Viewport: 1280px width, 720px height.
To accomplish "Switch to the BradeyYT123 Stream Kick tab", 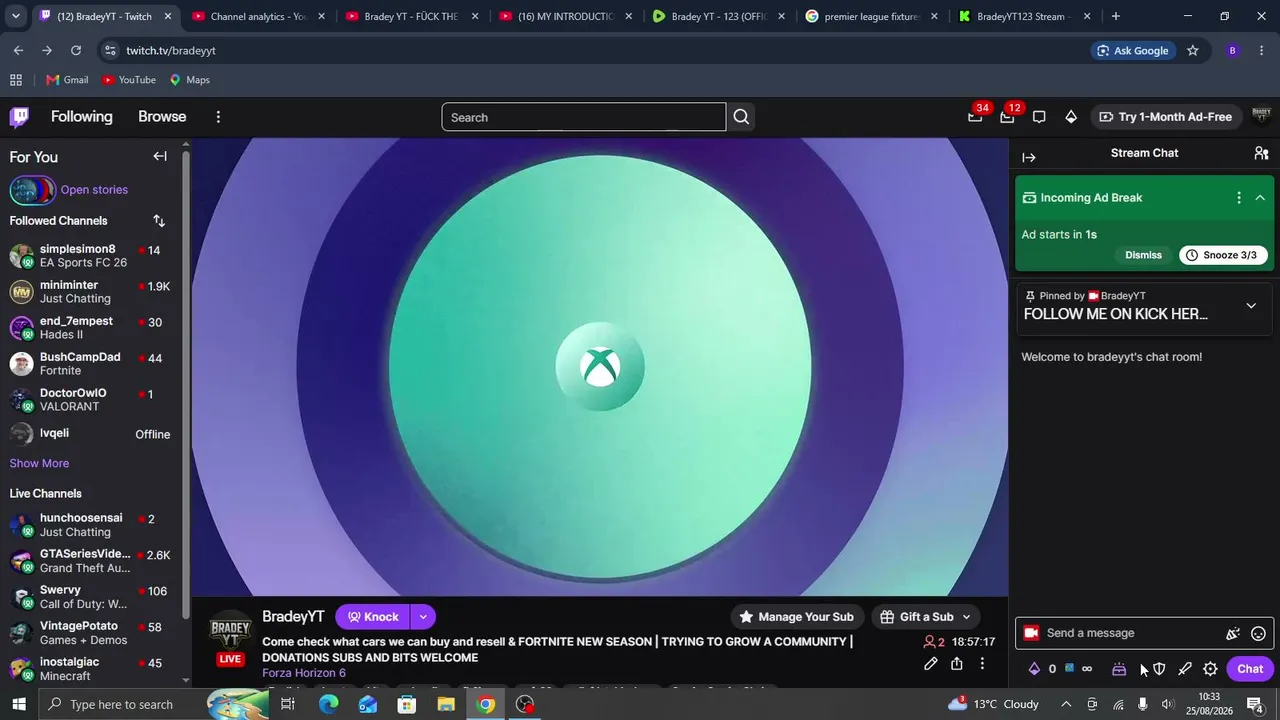I will 1023,16.
